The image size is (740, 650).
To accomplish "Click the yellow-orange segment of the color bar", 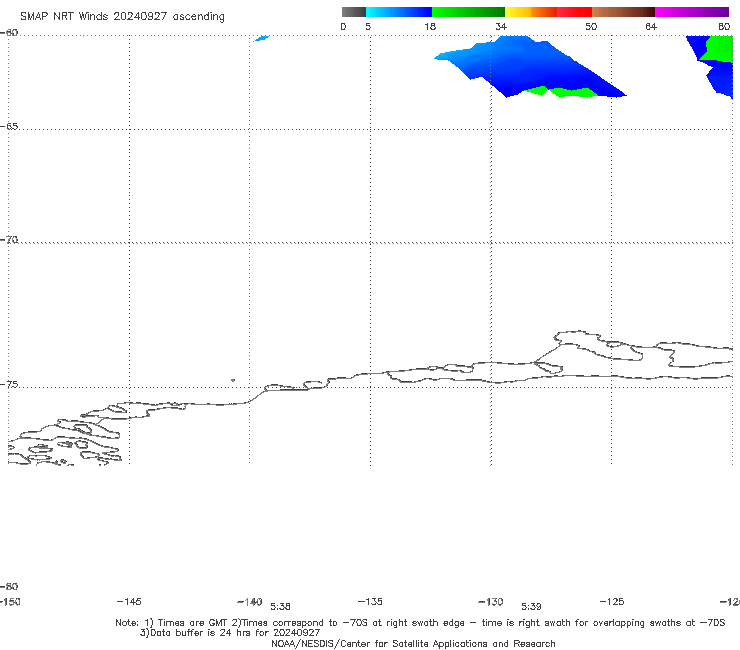I will point(531,12).
